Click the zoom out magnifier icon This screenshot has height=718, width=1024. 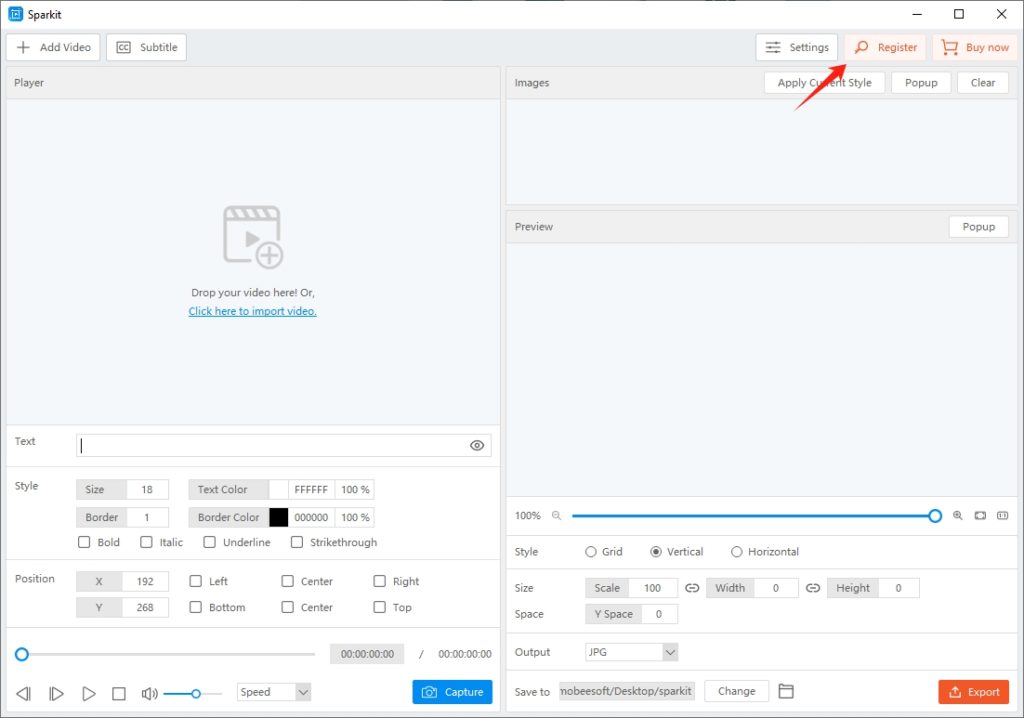(558, 515)
